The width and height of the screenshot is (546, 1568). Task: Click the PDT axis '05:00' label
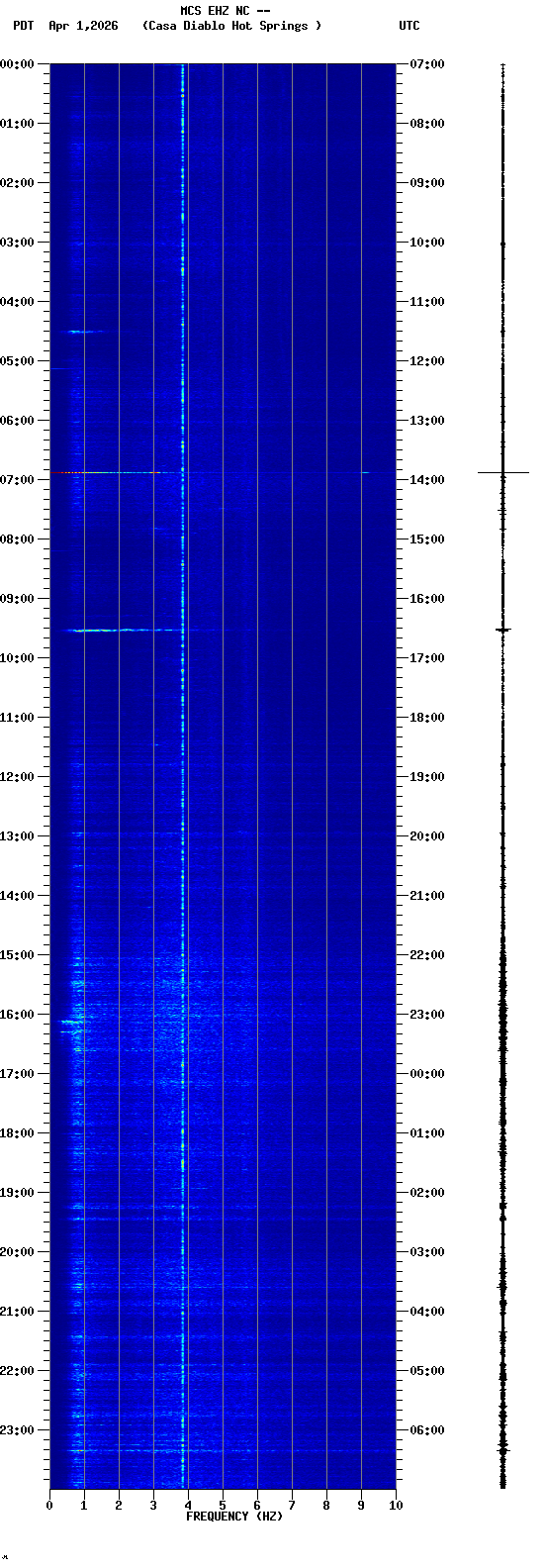point(17,361)
